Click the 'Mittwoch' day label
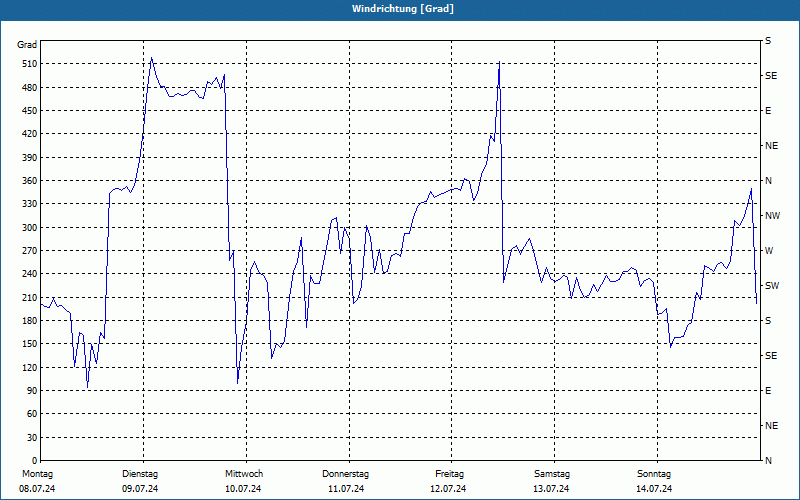Image resolution: width=800 pixels, height=500 pixels. click(x=244, y=474)
